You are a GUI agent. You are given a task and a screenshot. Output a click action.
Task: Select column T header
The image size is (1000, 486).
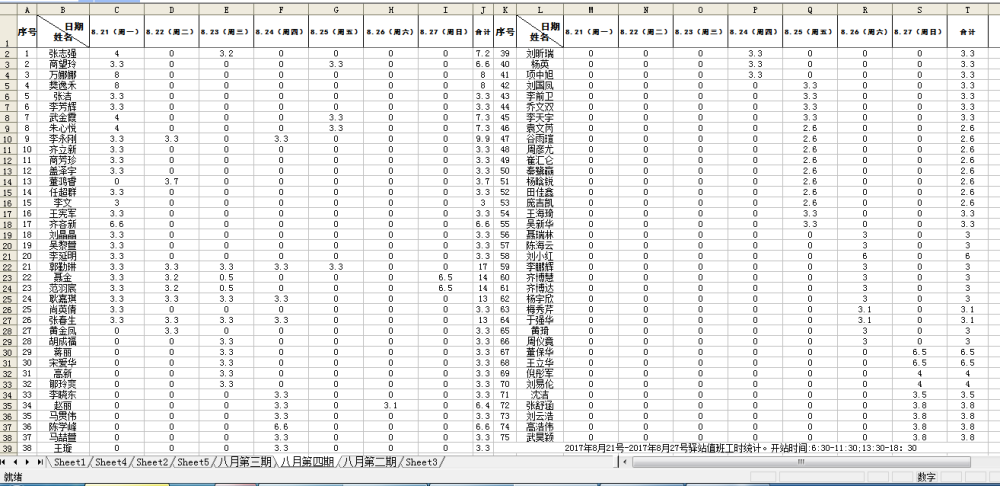tap(967, 10)
